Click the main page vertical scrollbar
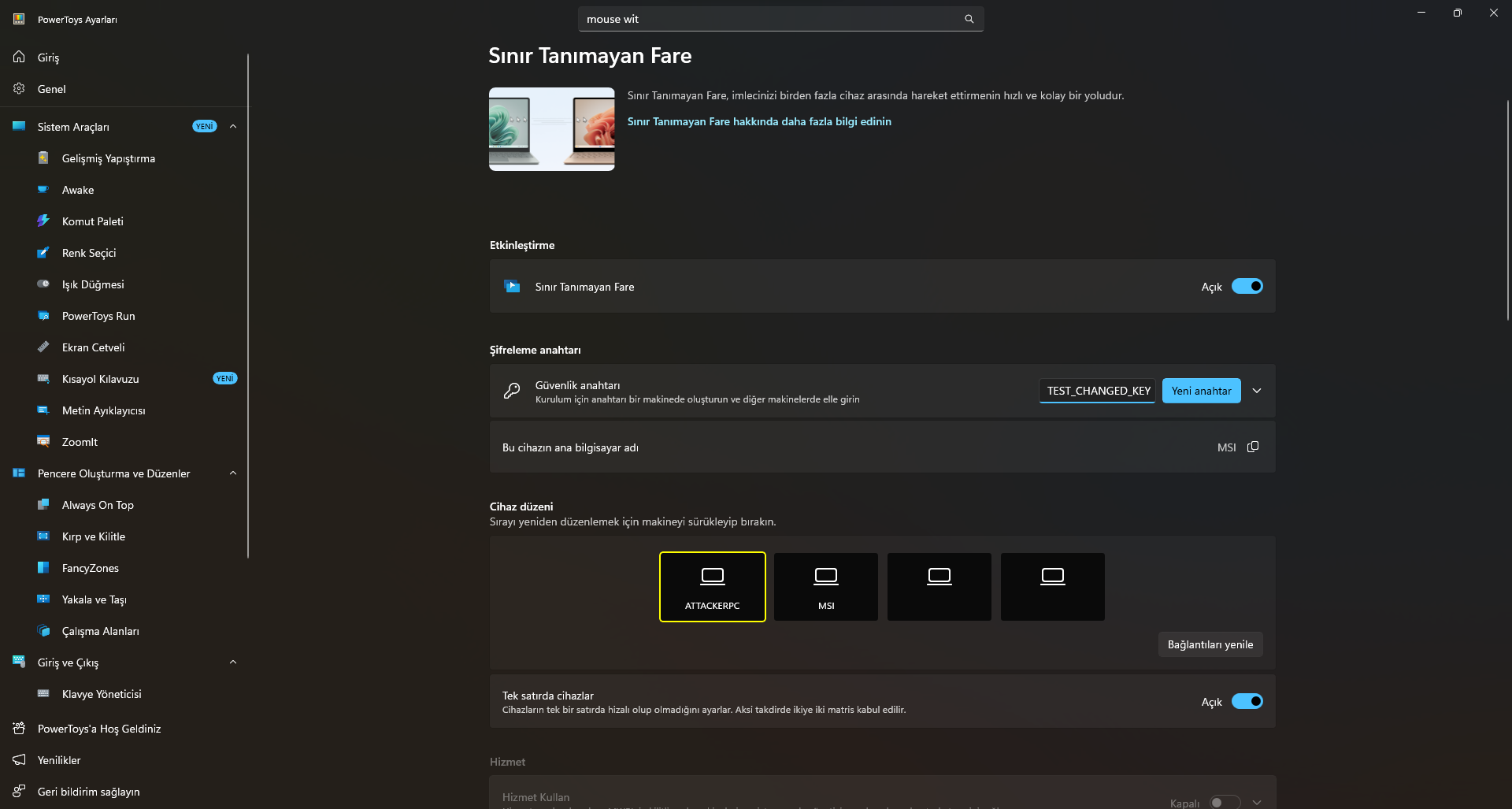 click(1507, 210)
